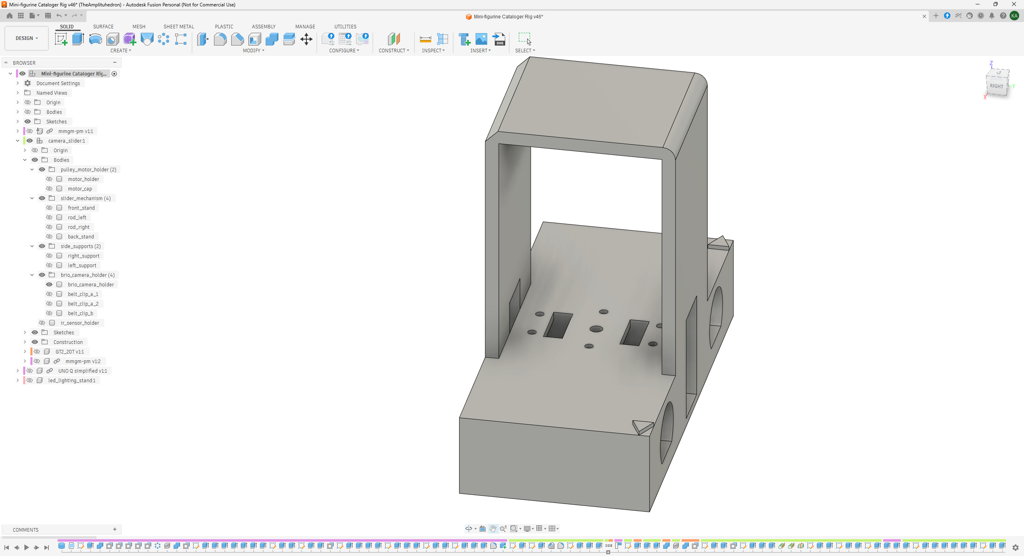Select the Revolve tool
The height and width of the screenshot is (556, 1024).
click(x=95, y=39)
